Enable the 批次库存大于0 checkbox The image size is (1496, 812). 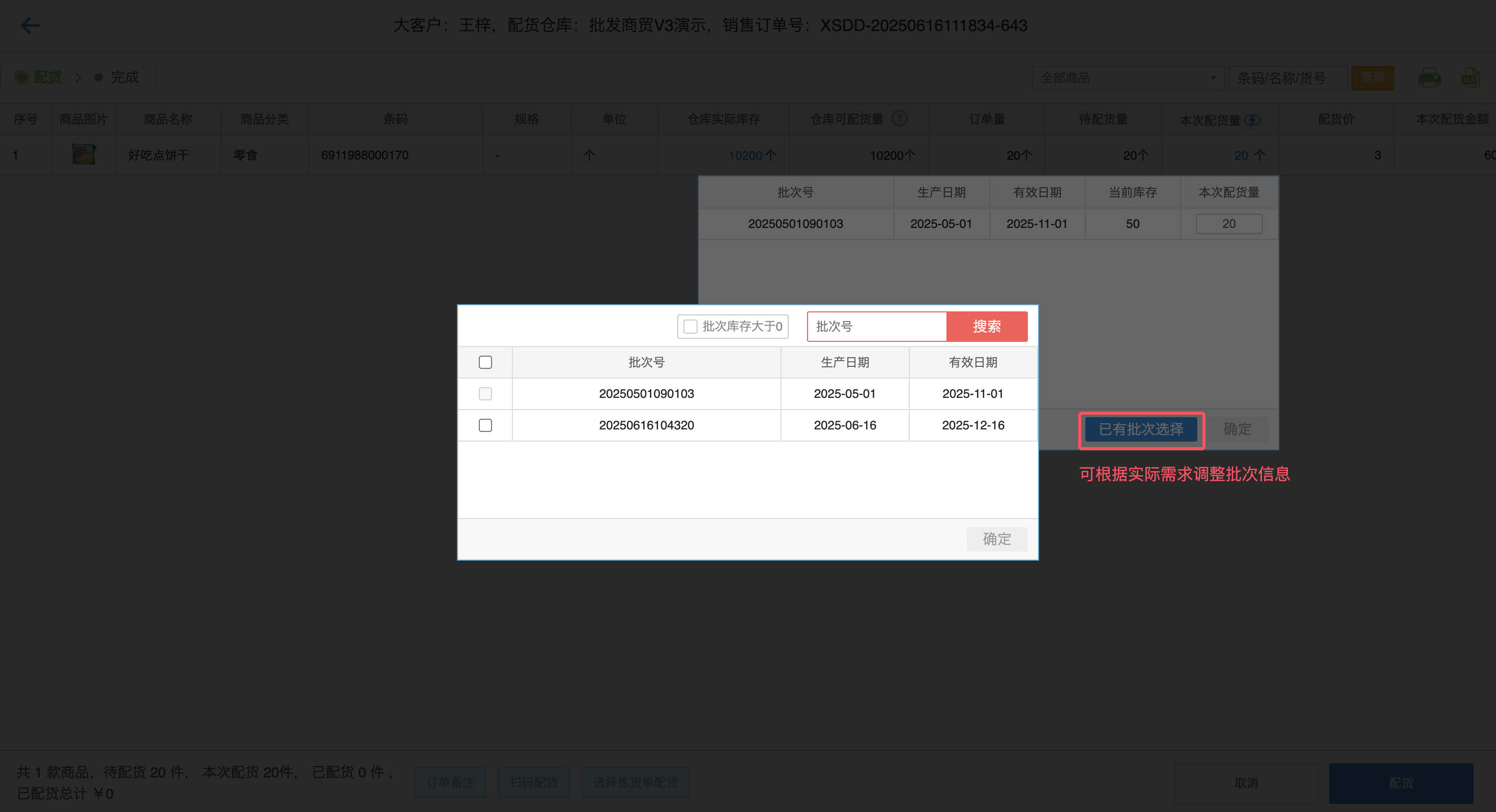coord(690,327)
